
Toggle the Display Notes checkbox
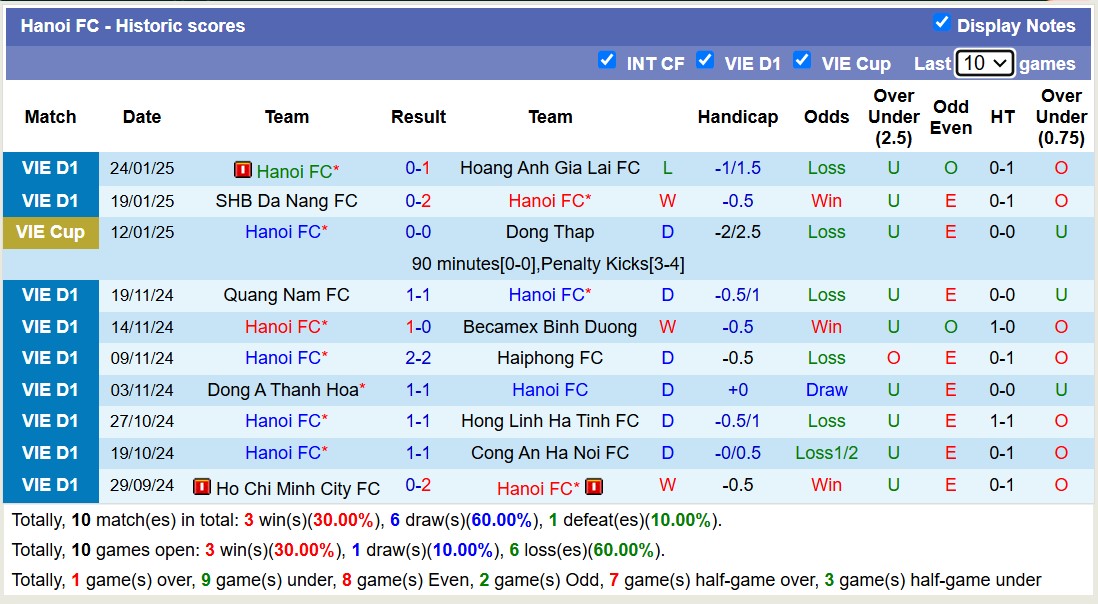click(x=941, y=25)
